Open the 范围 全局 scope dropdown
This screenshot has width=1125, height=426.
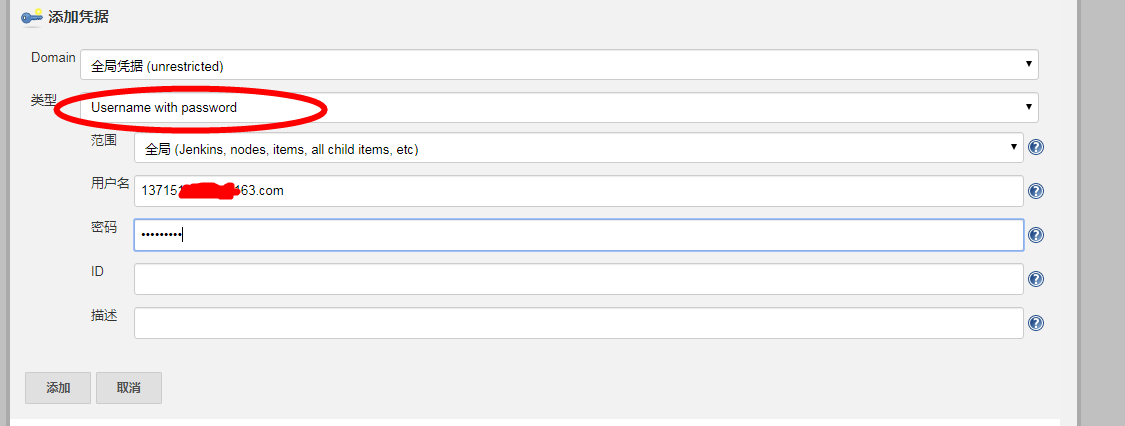pos(578,148)
